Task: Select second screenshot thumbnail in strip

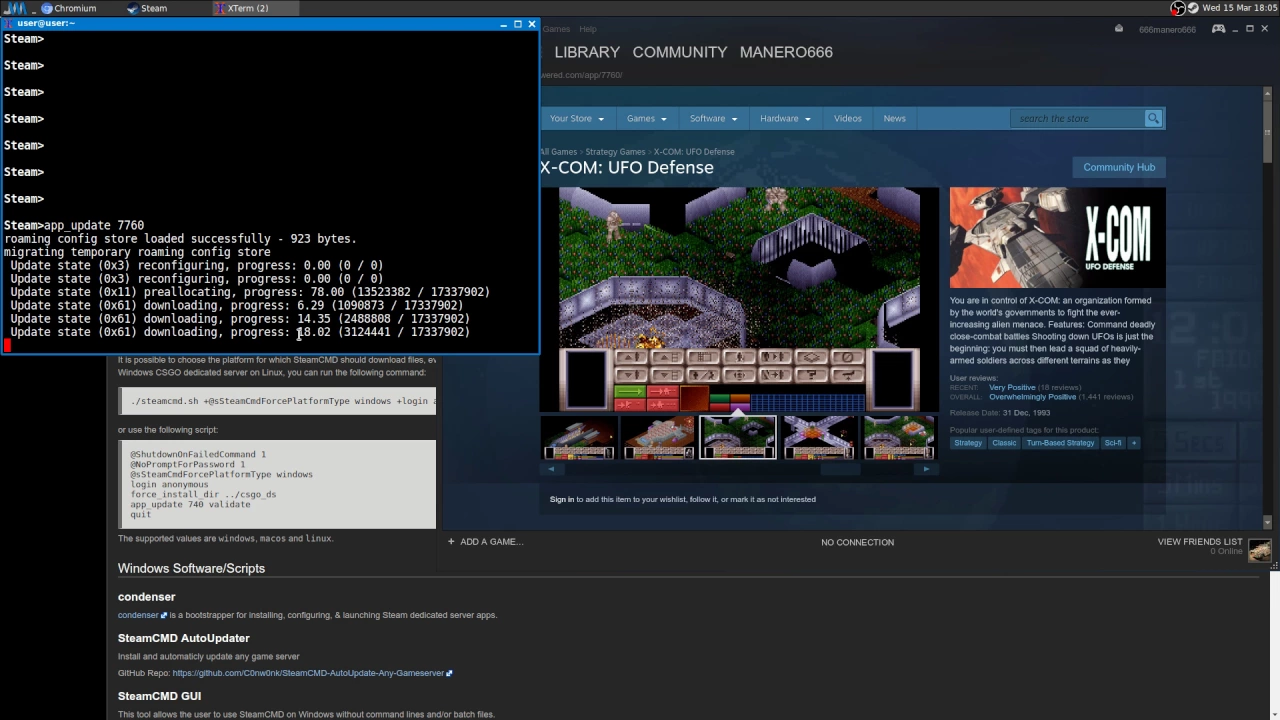Action: pos(658,437)
